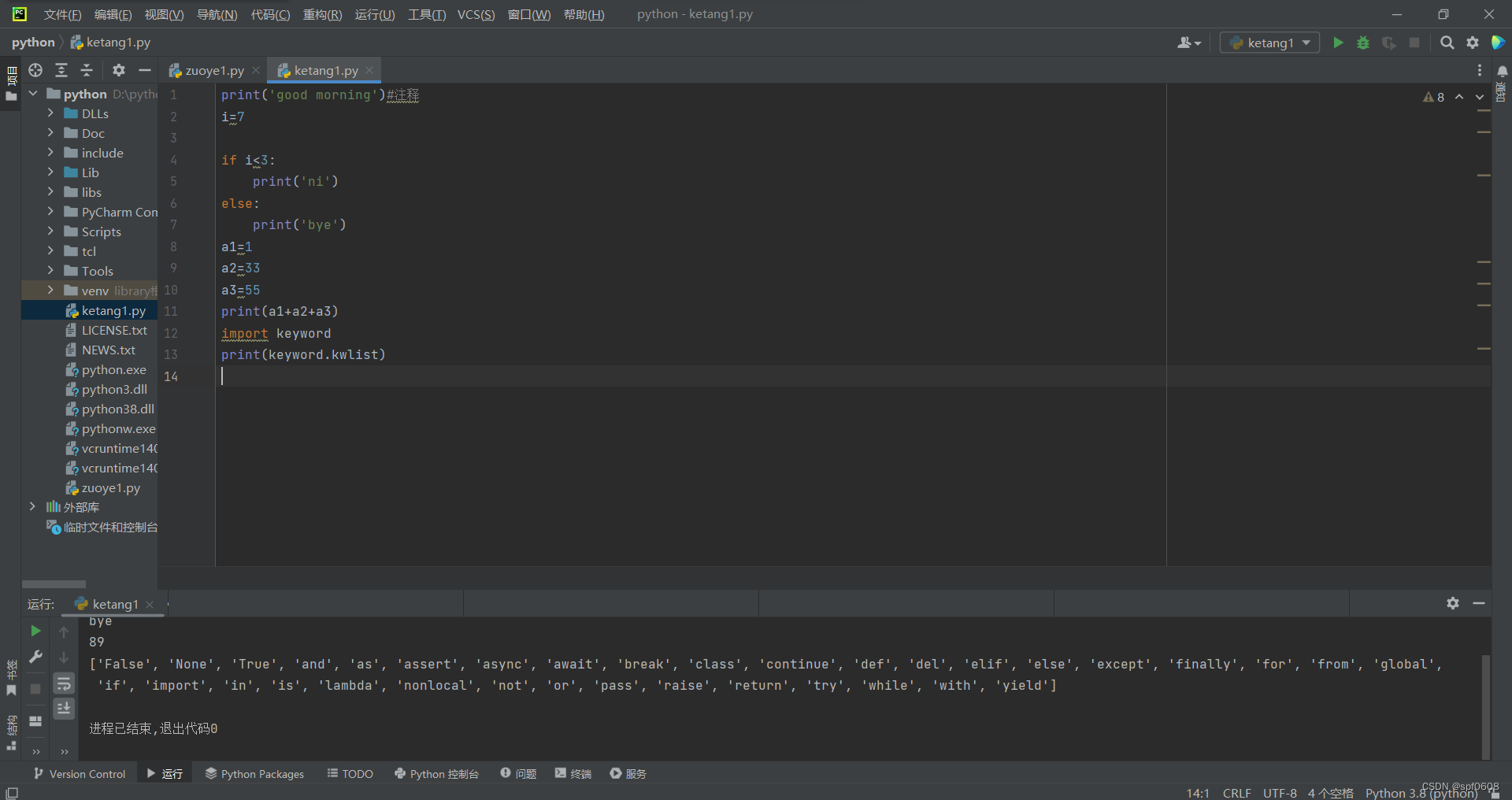Select opened file locate icon in Project panel
This screenshot has height=800, width=1512.
35,70
